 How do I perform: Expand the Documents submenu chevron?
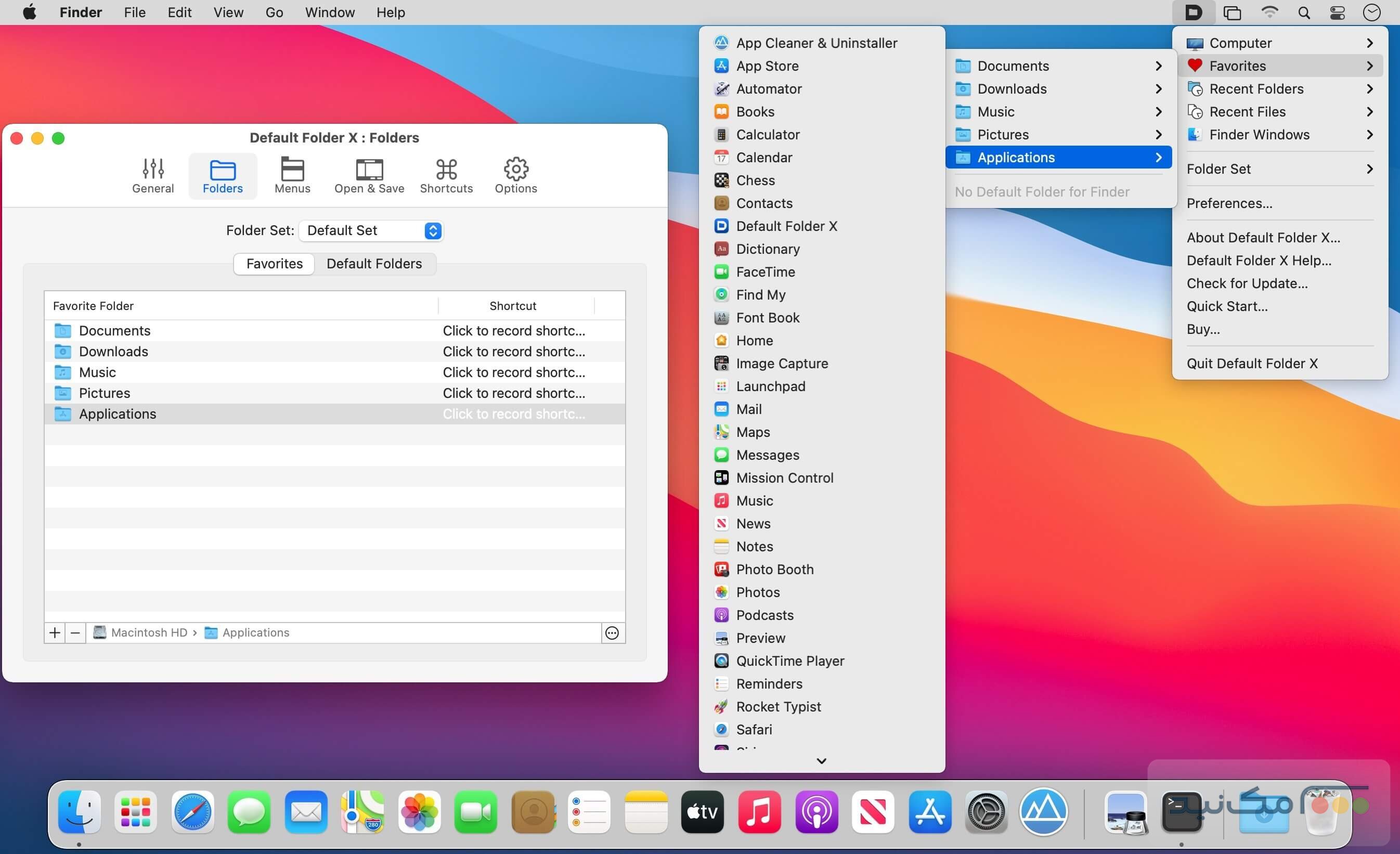pyautogui.click(x=1159, y=66)
